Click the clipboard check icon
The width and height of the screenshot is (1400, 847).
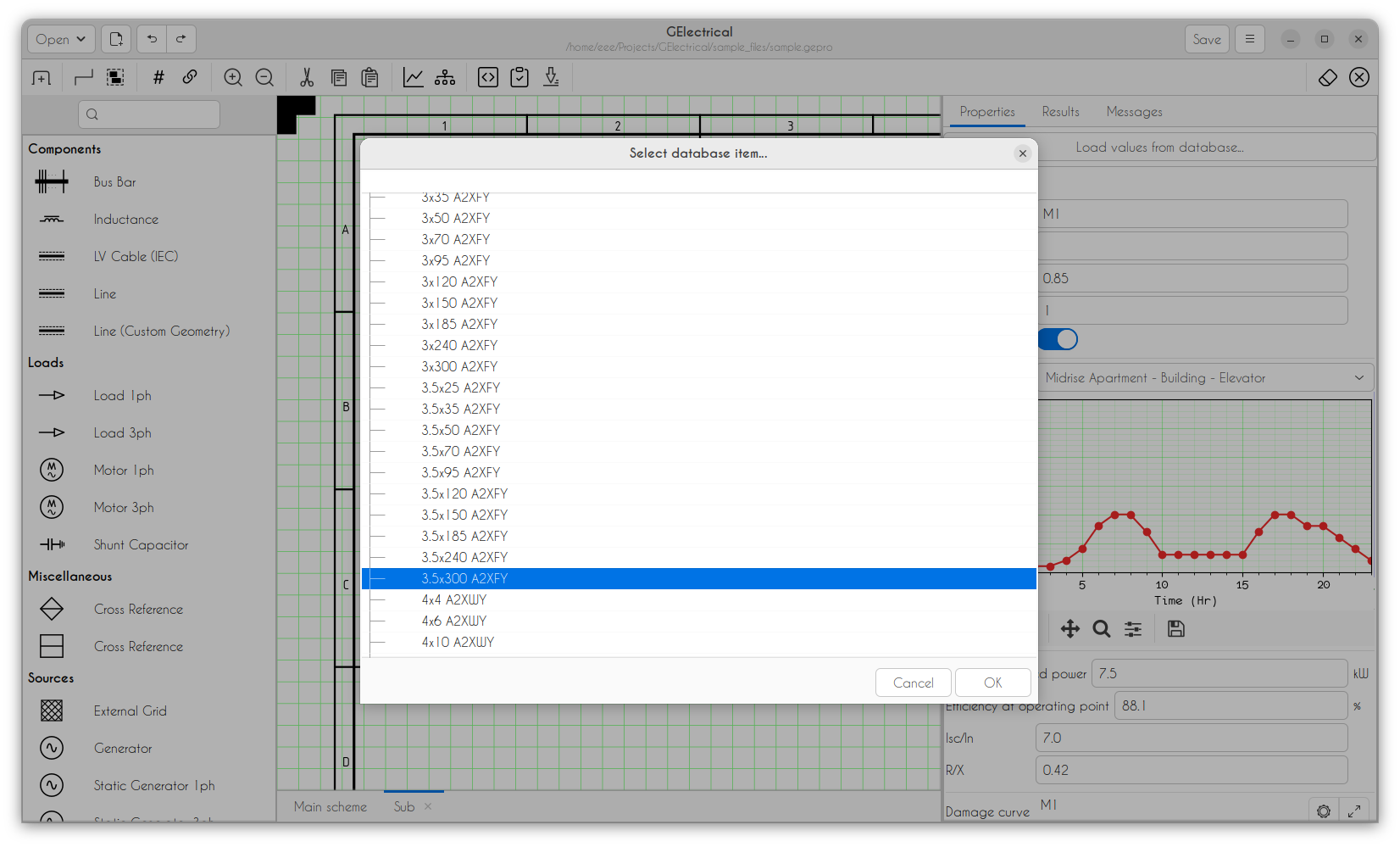tap(519, 78)
